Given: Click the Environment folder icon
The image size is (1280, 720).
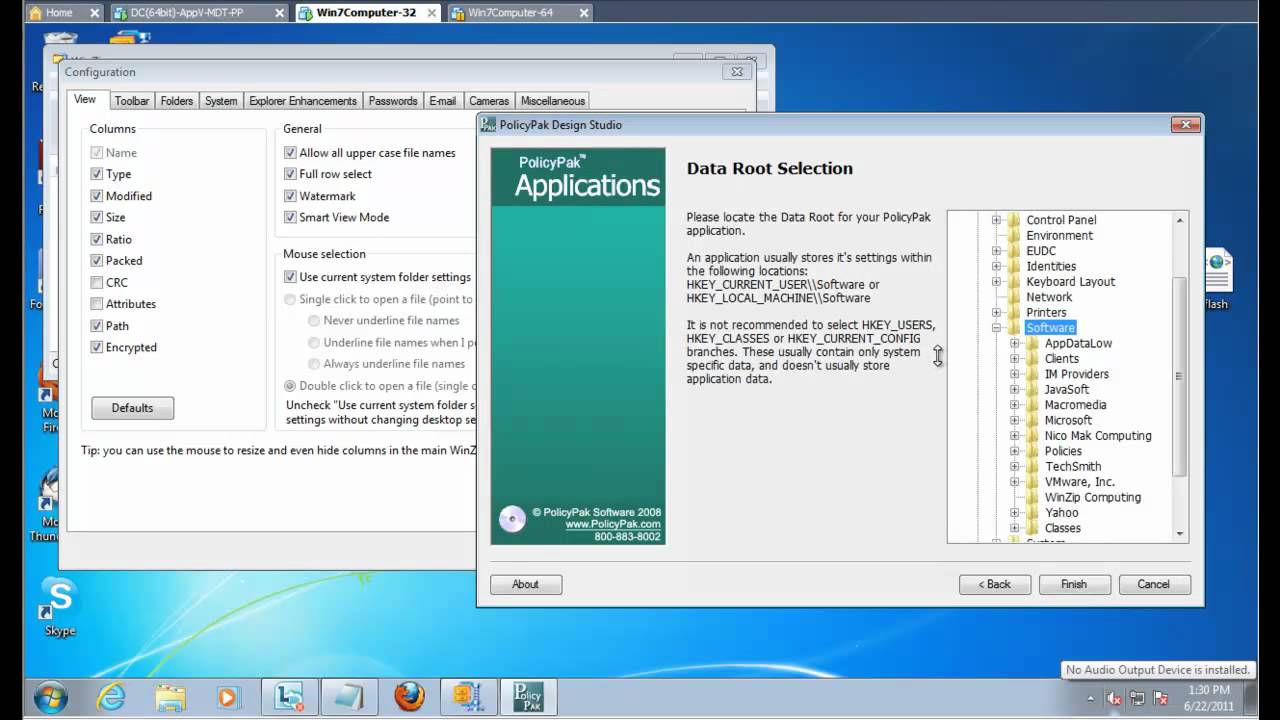Looking at the screenshot, I should click(x=1015, y=236).
